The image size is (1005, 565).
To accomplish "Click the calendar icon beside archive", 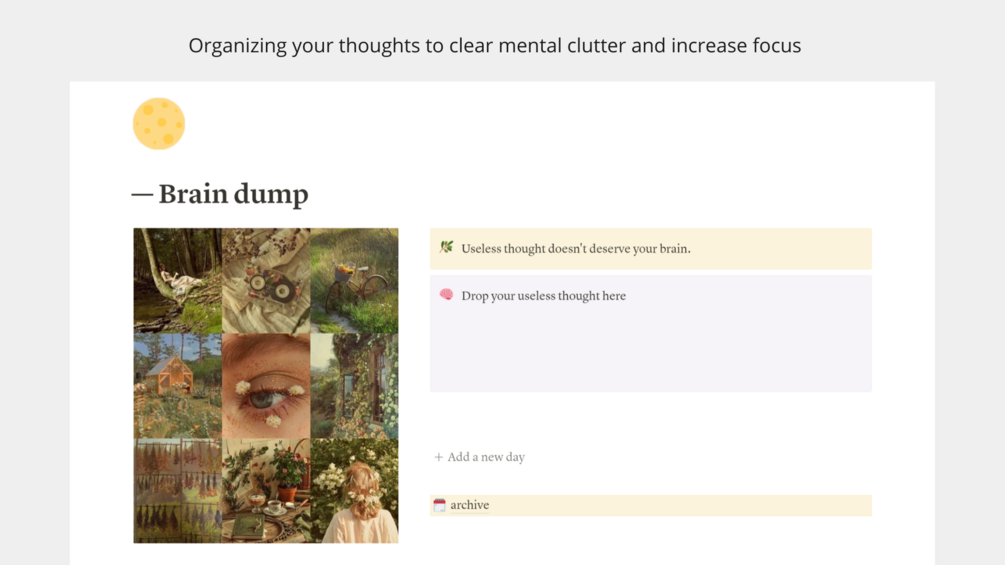I will [439, 505].
